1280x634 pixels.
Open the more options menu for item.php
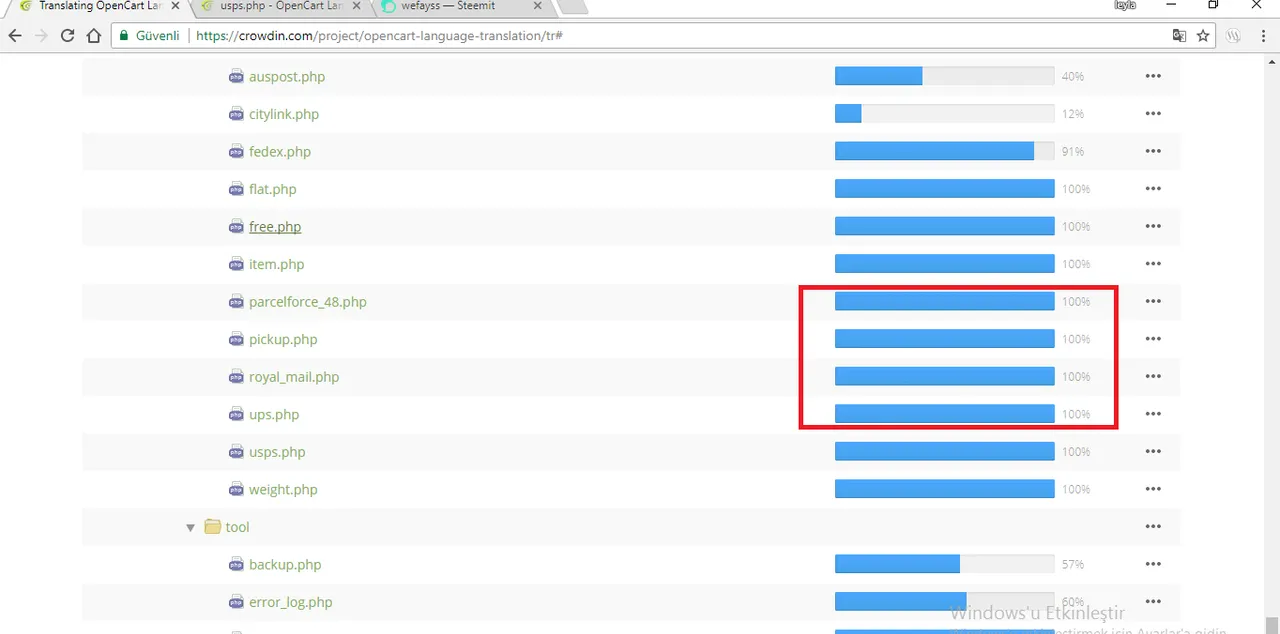click(x=1153, y=264)
